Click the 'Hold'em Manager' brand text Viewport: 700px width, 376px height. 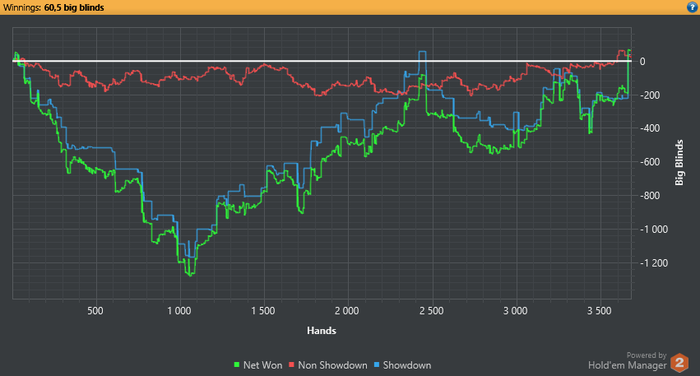click(627, 366)
